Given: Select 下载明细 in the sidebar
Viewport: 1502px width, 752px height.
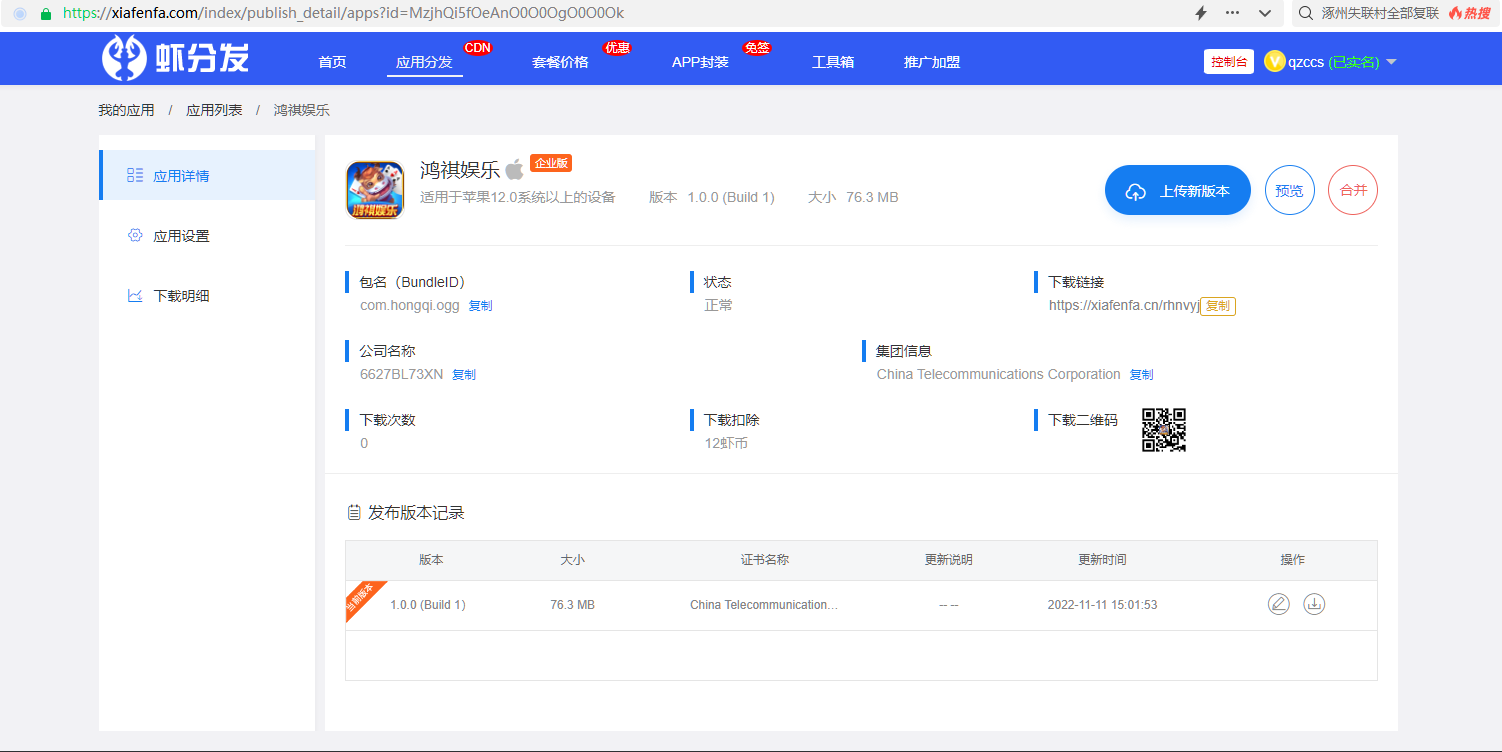Looking at the screenshot, I should (181, 296).
